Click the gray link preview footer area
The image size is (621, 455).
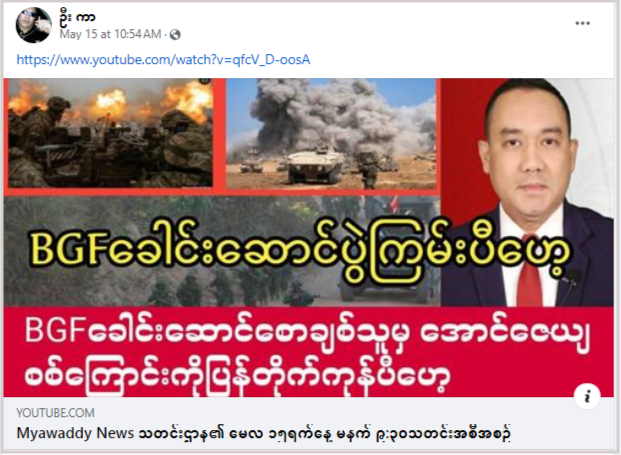coord(309,423)
